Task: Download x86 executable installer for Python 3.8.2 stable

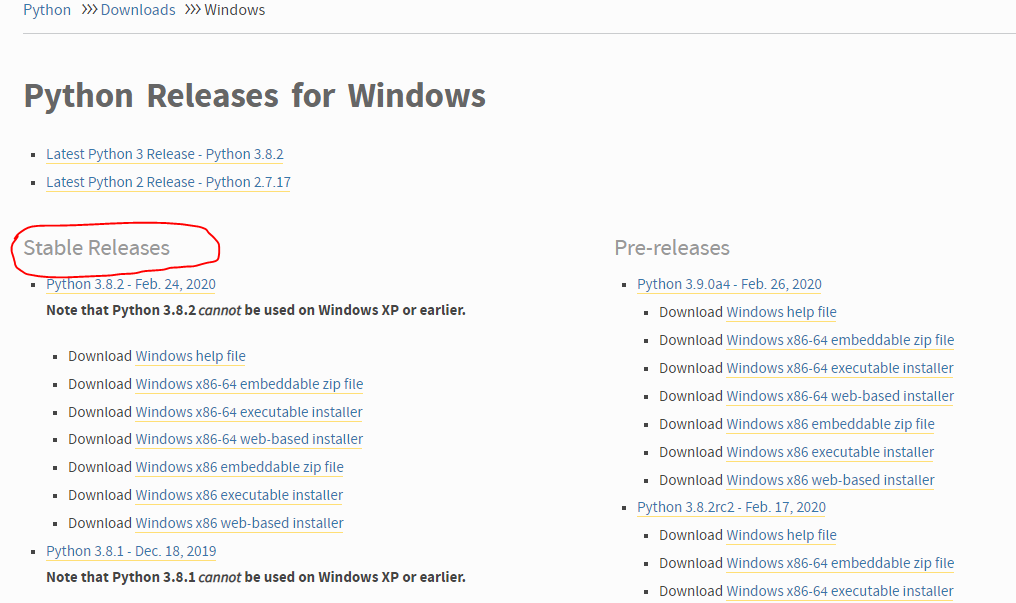Action: coord(239,495)
